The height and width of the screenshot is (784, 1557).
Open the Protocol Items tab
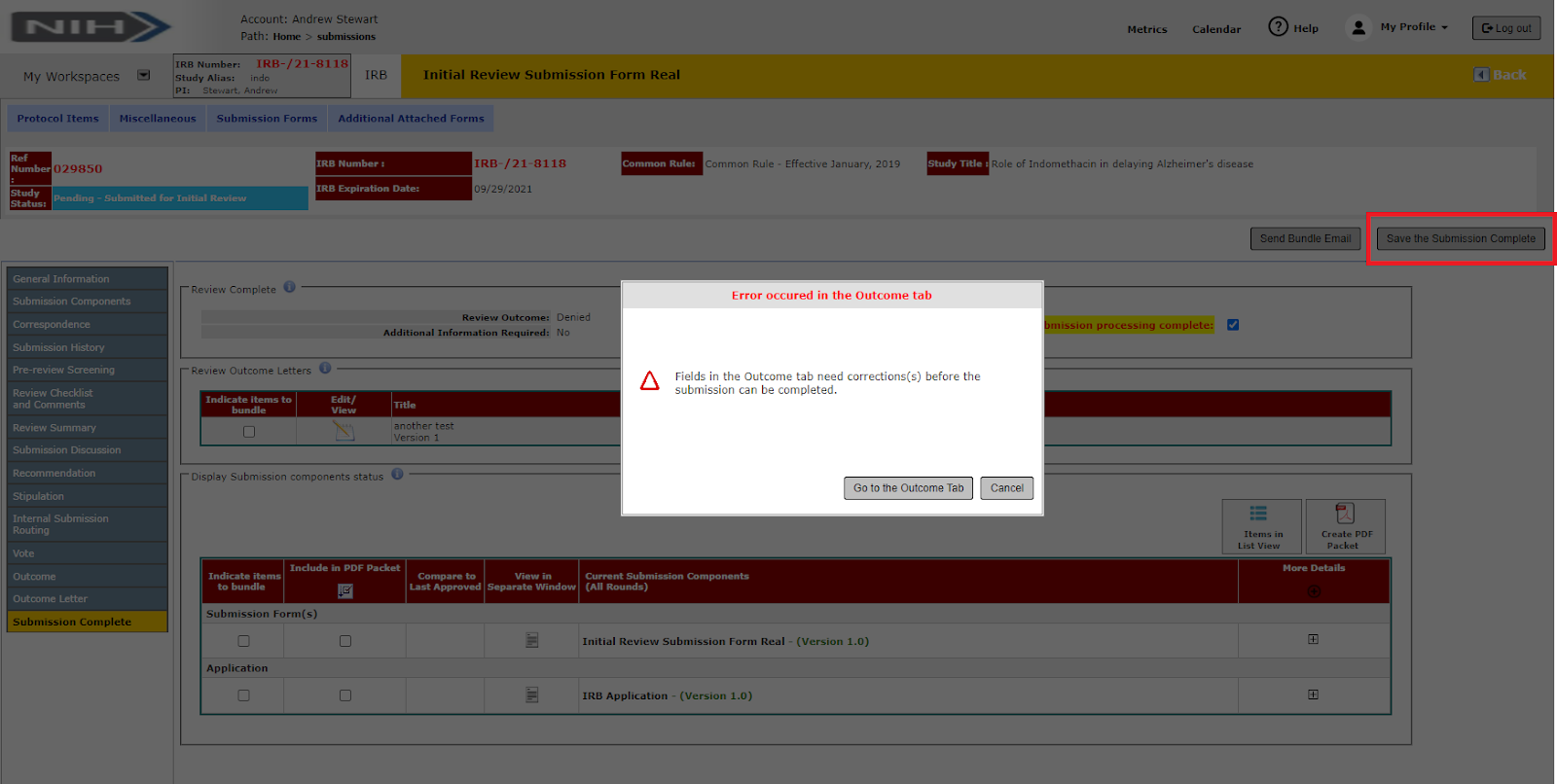(x=58, y=119)
